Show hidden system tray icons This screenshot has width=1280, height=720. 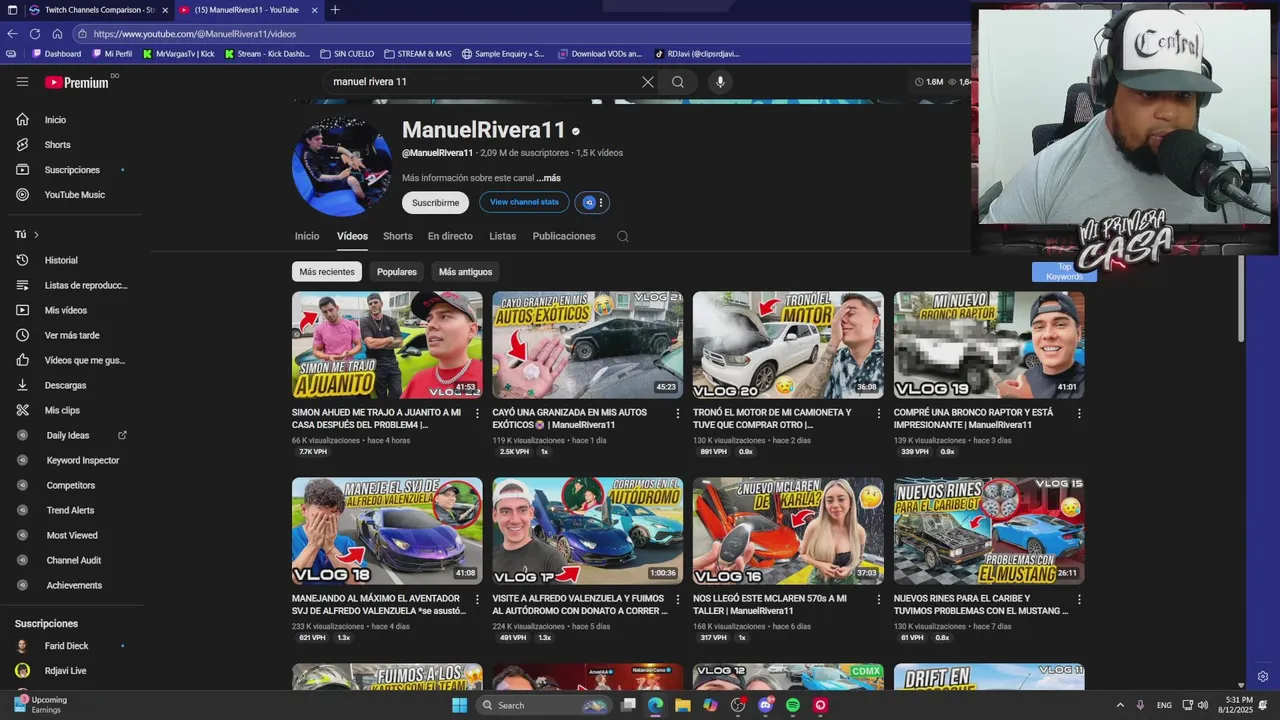(1120, 705)
